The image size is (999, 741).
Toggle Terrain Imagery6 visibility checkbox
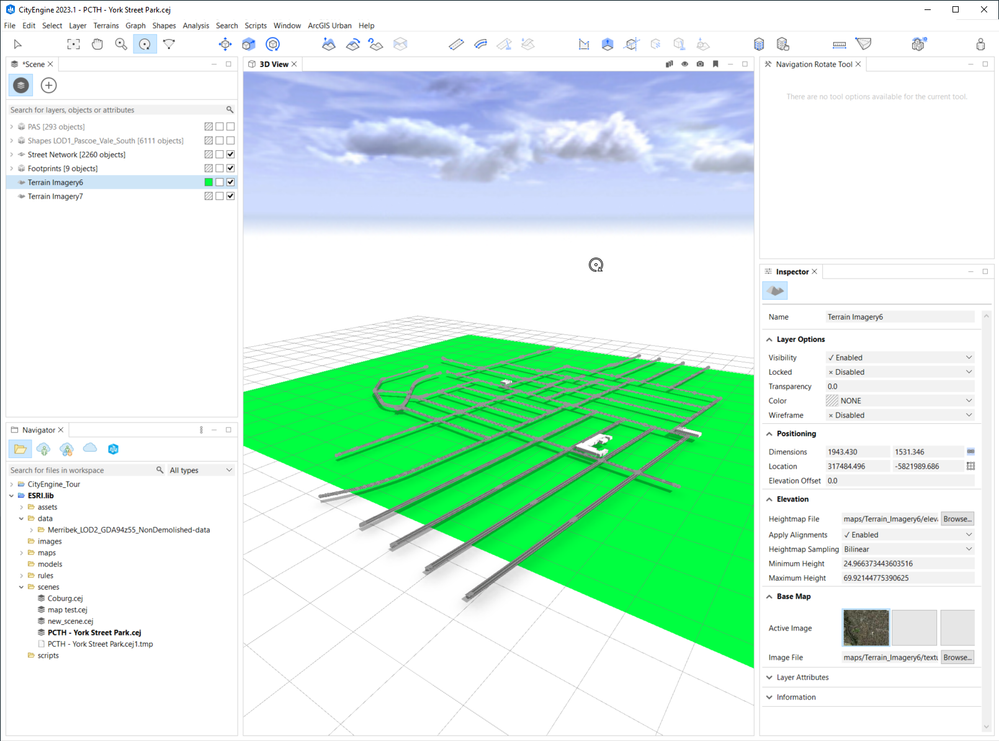pyautogui.click(x=231, y=182)
